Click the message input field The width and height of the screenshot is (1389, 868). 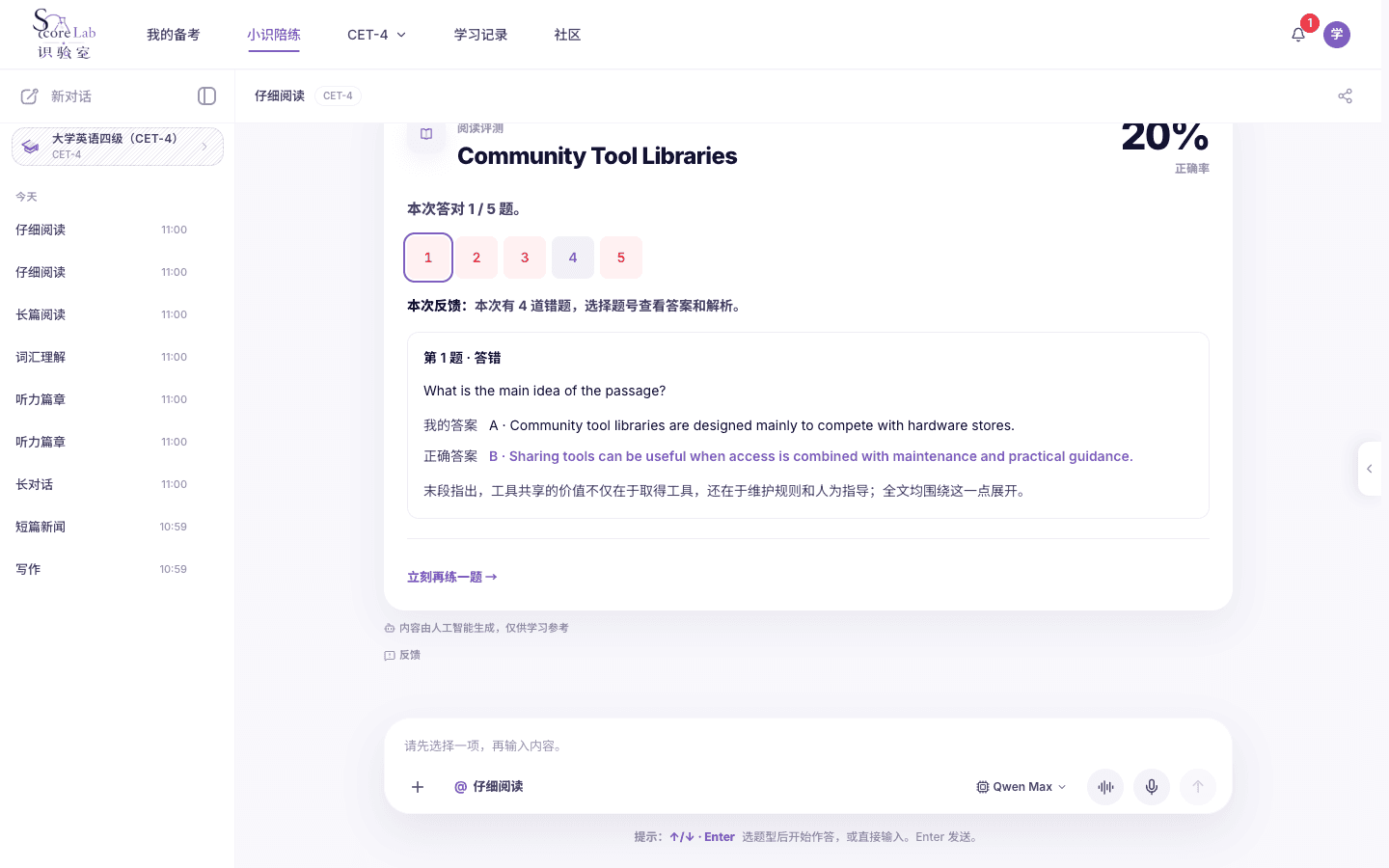point(808,746)
